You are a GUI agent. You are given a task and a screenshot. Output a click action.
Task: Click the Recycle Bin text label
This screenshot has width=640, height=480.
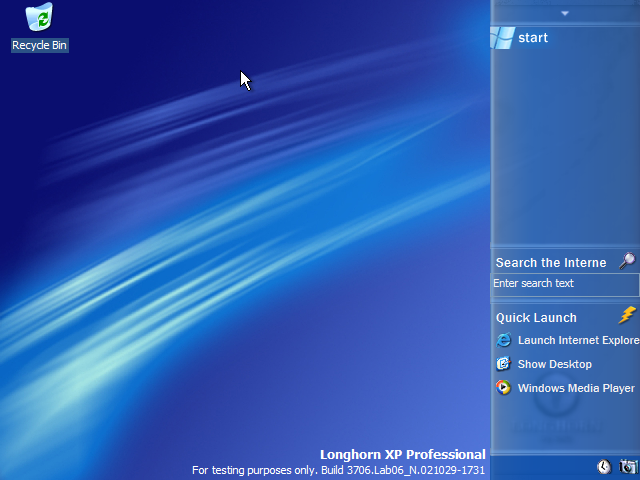click(x=40, y=45)
